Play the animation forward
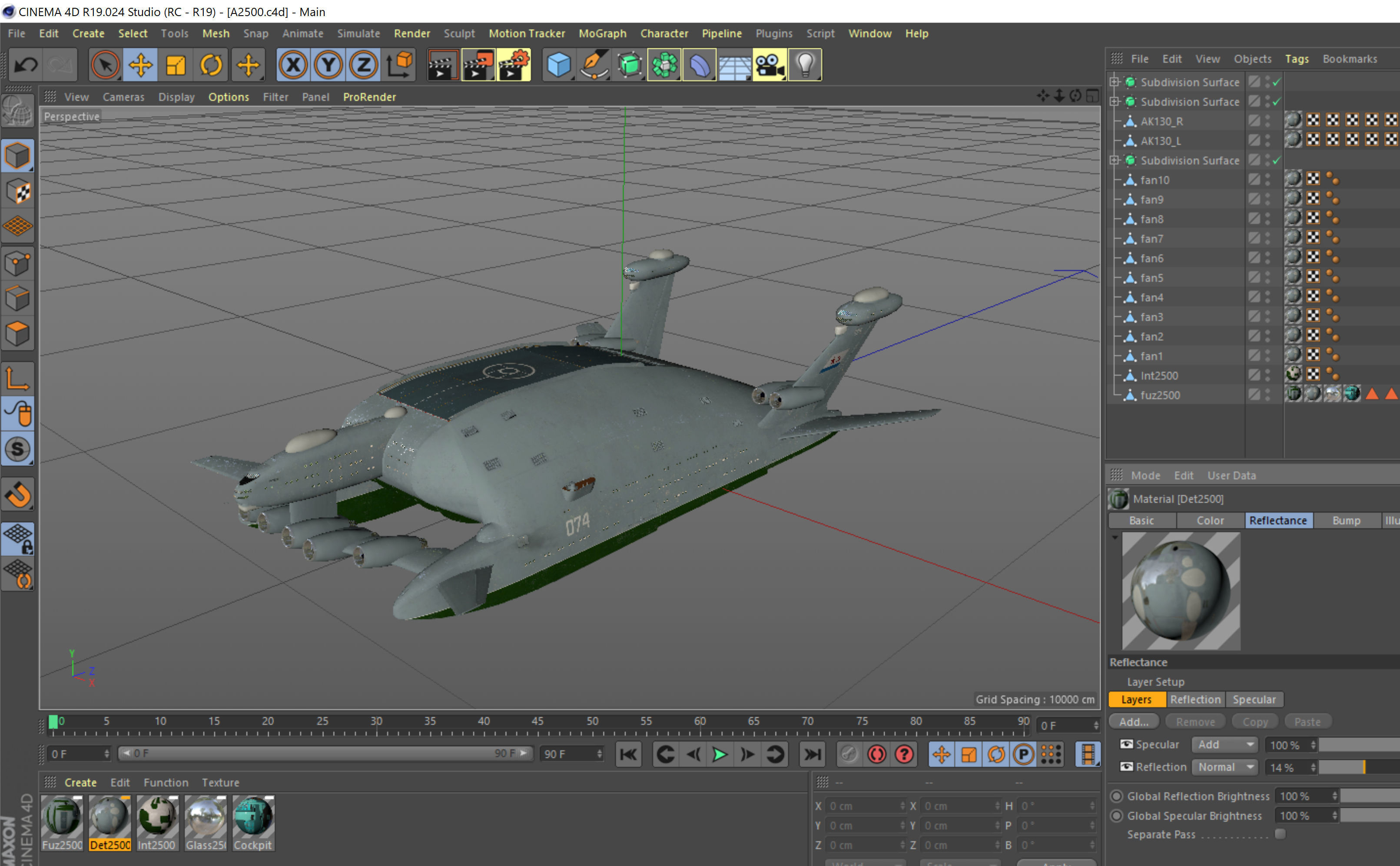 click(720, 754)
